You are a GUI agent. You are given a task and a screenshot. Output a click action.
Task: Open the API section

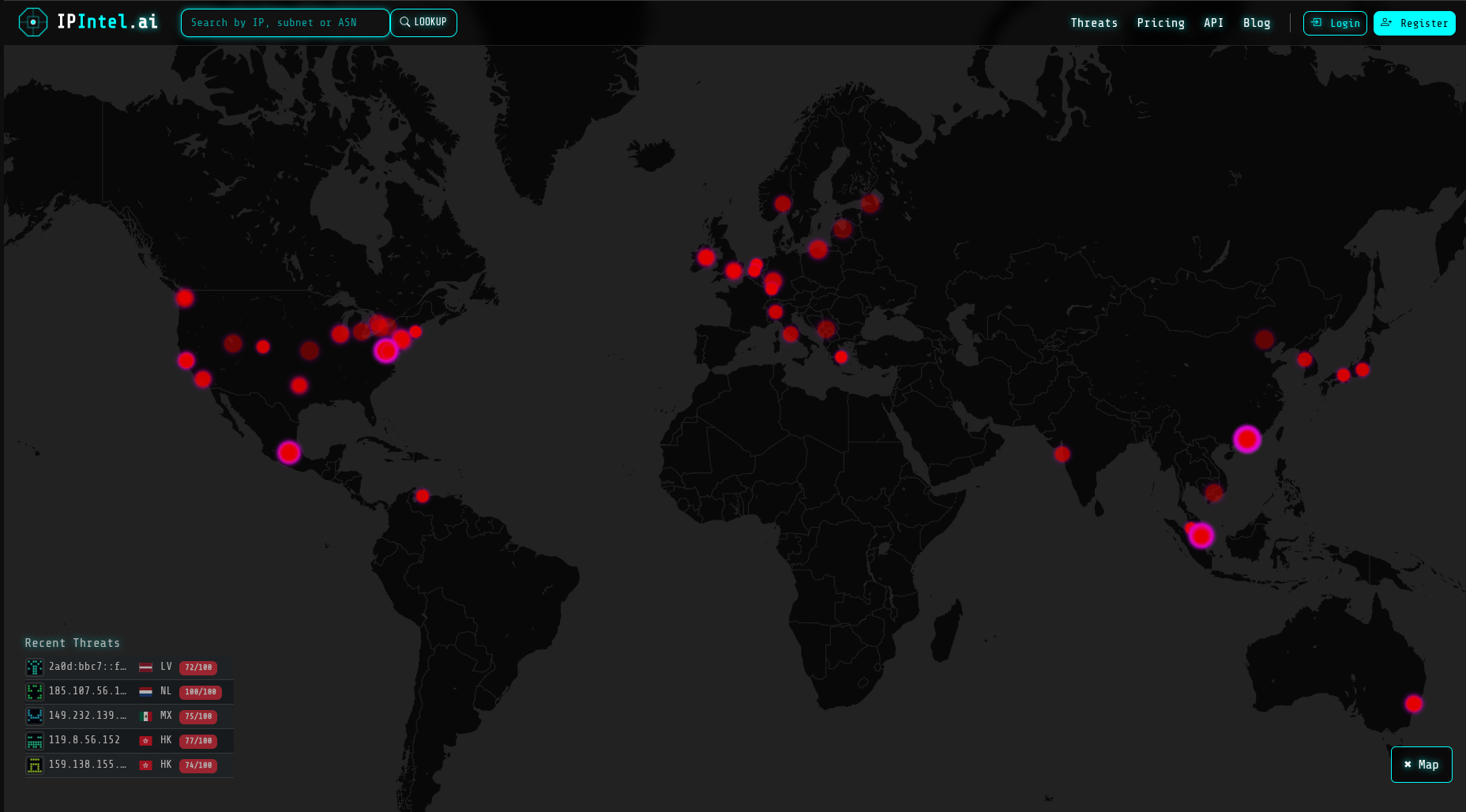click(x=1214, y=23)
